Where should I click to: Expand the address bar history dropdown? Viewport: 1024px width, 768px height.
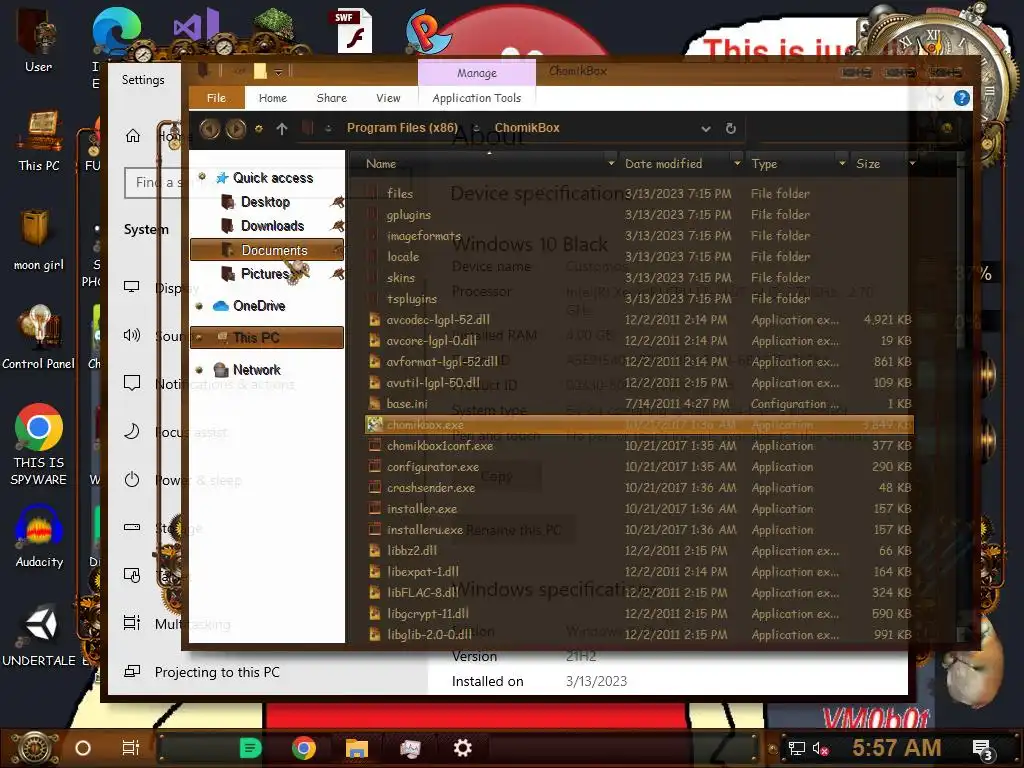706,129
